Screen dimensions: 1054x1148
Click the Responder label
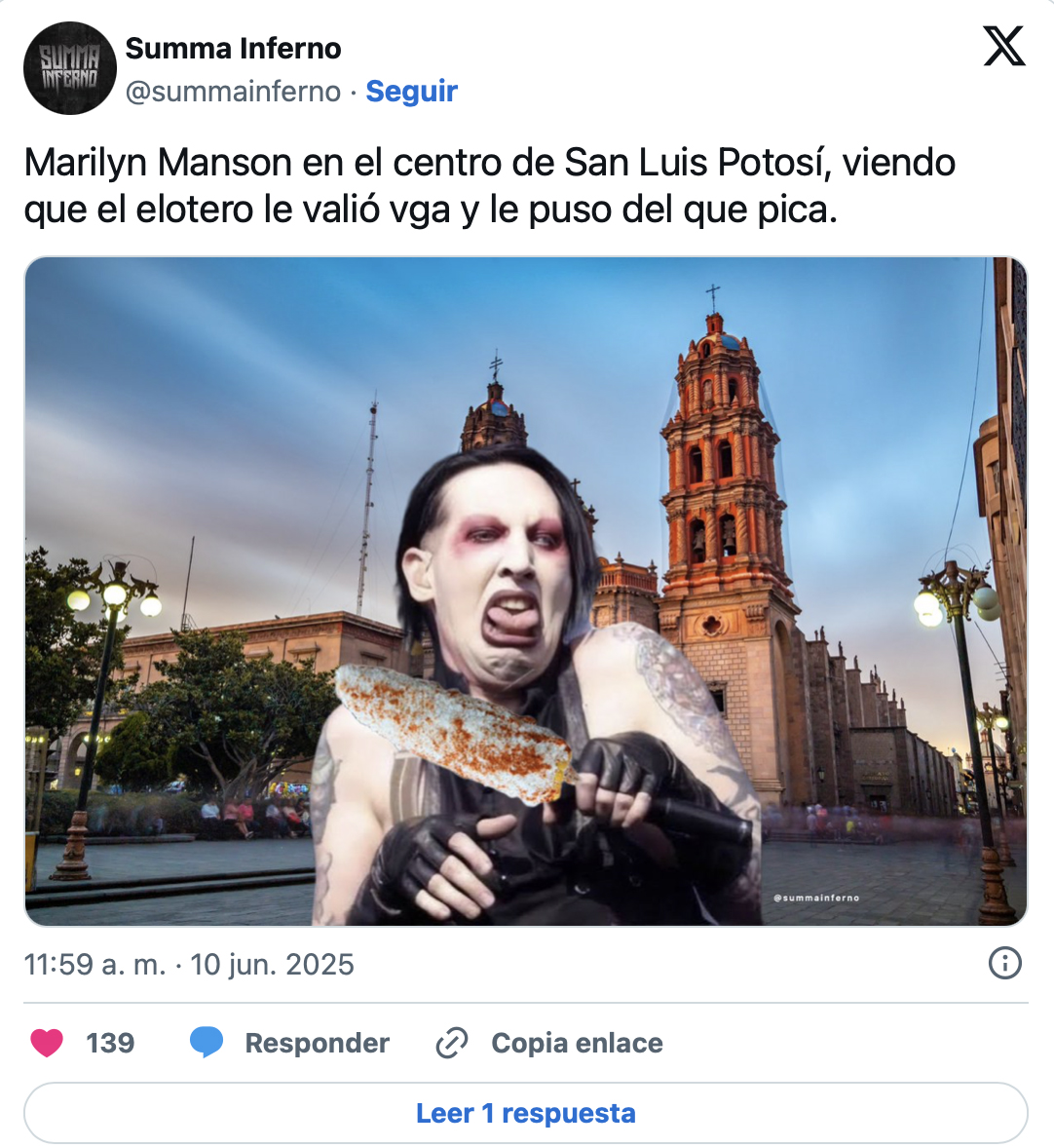(x=317, y=1043)
